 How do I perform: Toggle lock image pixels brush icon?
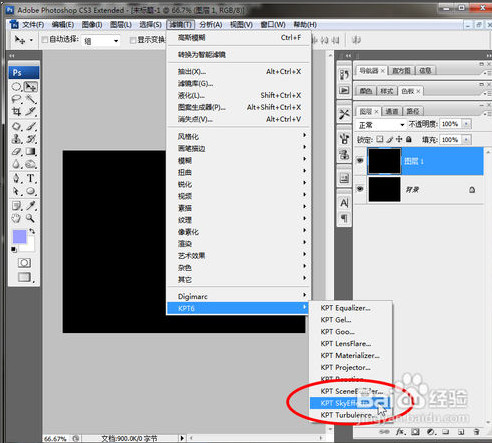[389, 139]
